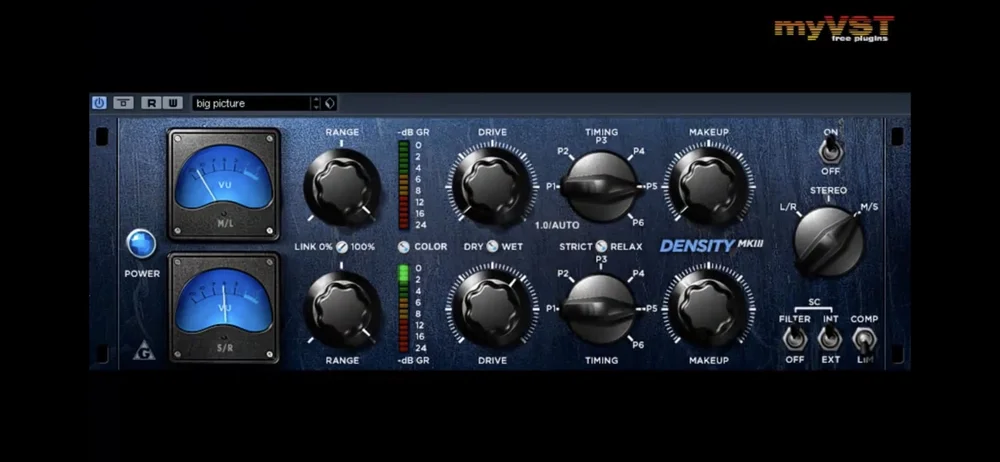Image resolution: width=1000 pixels, height=462 pixels.
Task: Click the lower TIMING rotary selector
Action: point(601,309)
